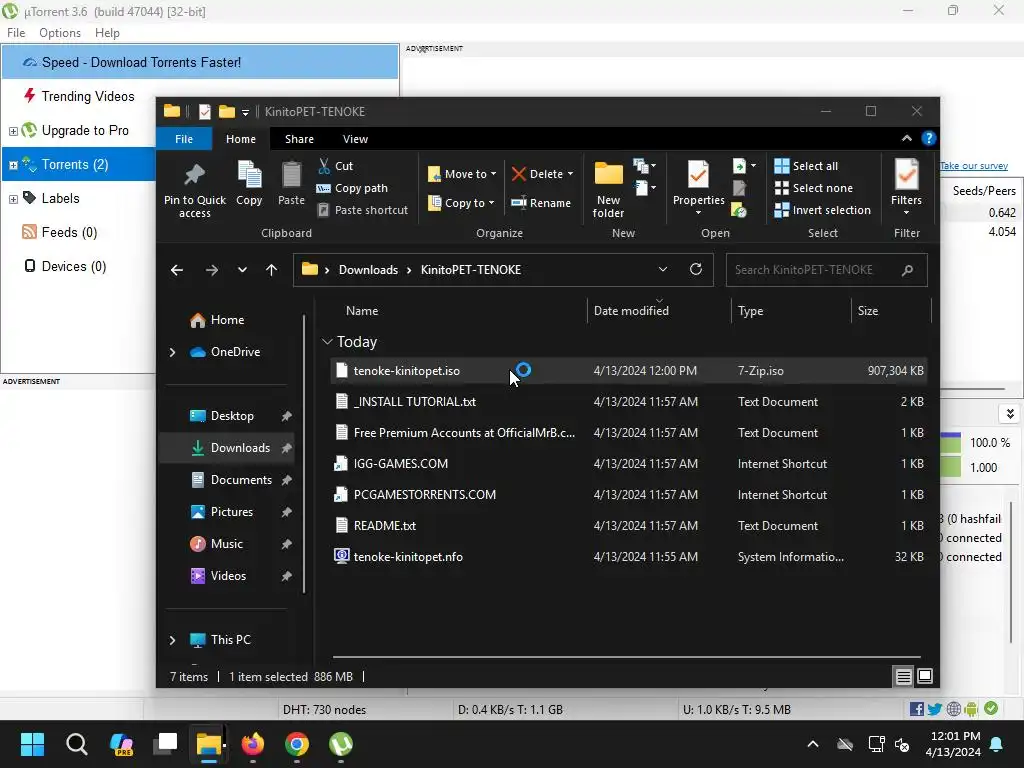Switch to details view layout icon
This screenshot has height=768, width=1024.
coord(903,677)
